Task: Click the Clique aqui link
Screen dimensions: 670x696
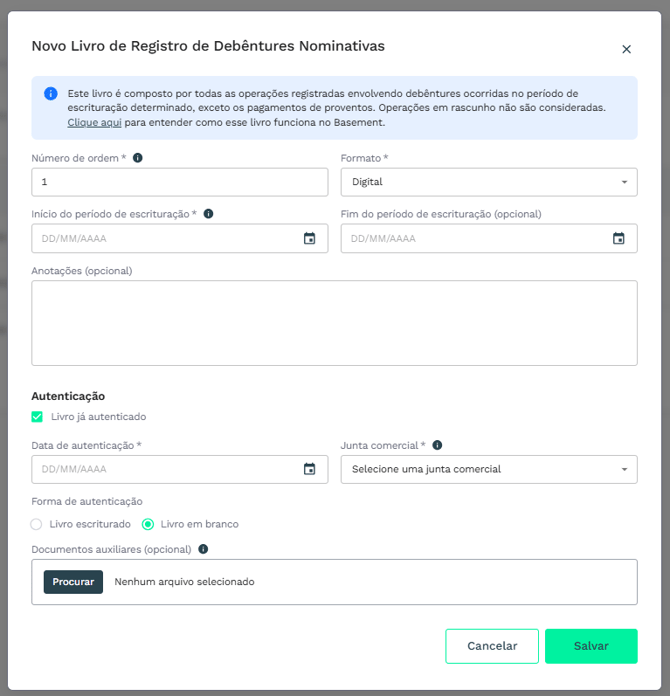Action: tap(94, 123)
